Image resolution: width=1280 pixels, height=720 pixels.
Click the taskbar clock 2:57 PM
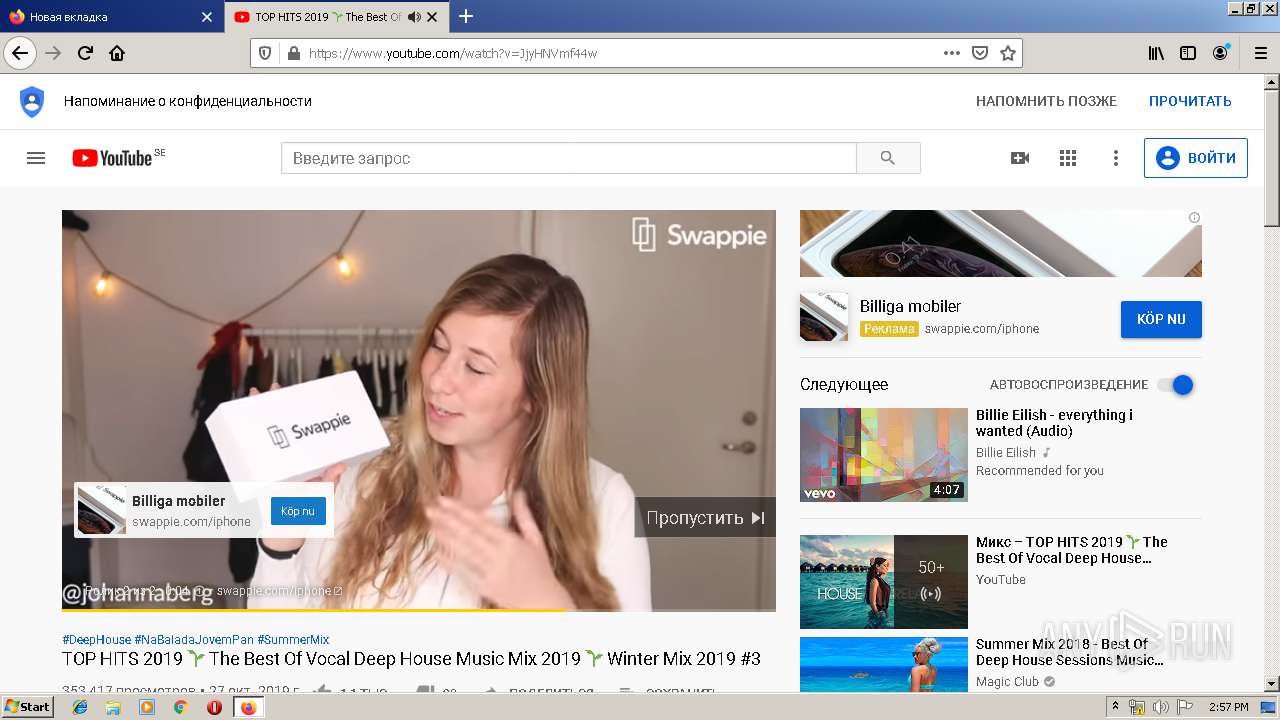[x=1228, y=707]
